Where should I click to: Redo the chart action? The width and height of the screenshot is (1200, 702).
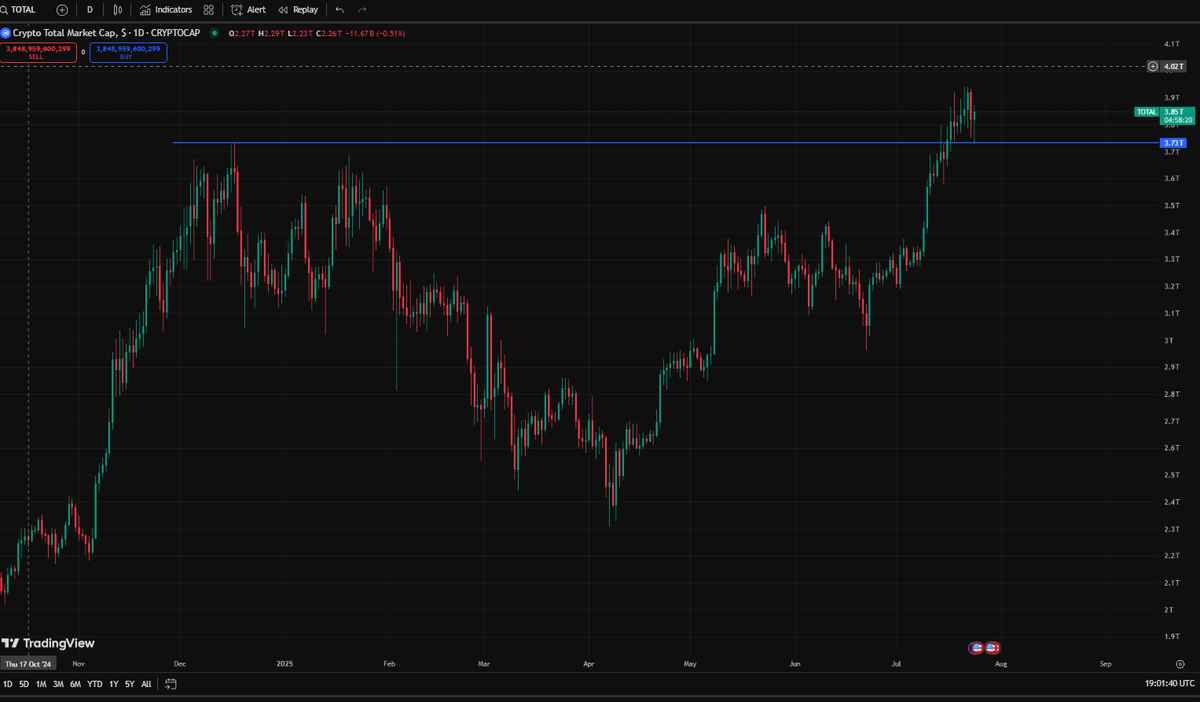tap(362, 9)
